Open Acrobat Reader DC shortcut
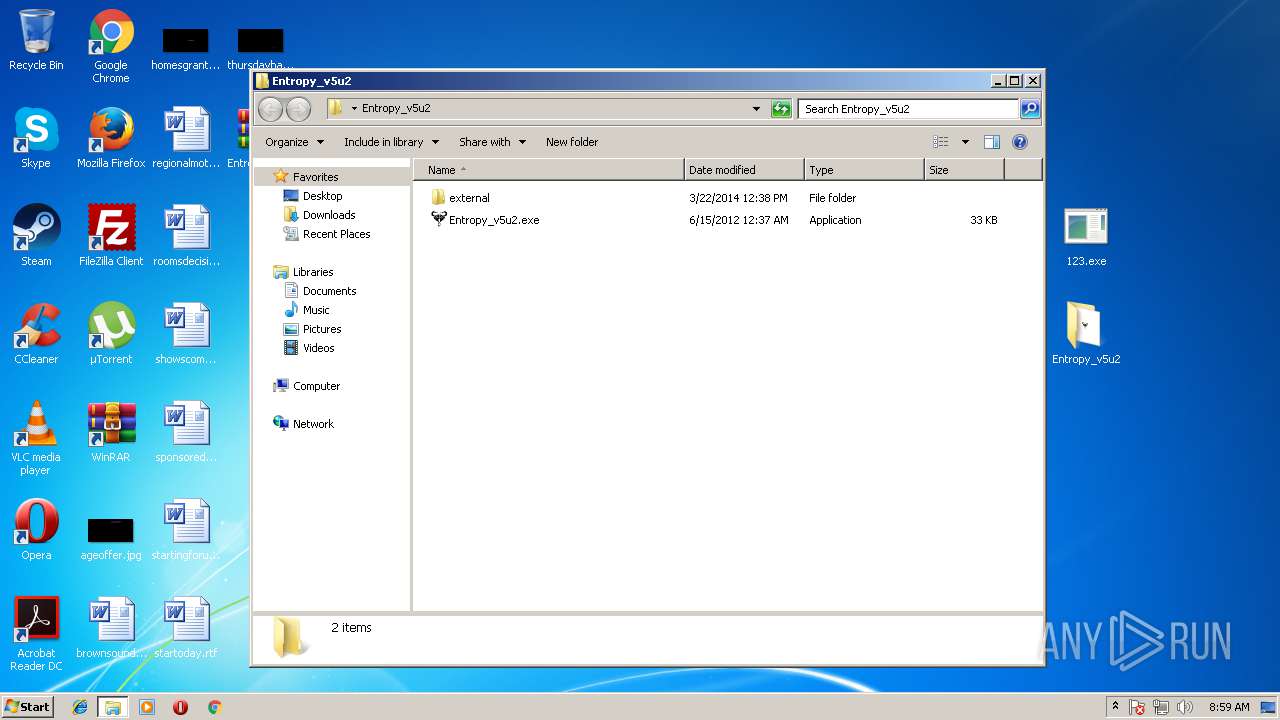Viewport: 1280px width, 720px height. tap(36, 634)
